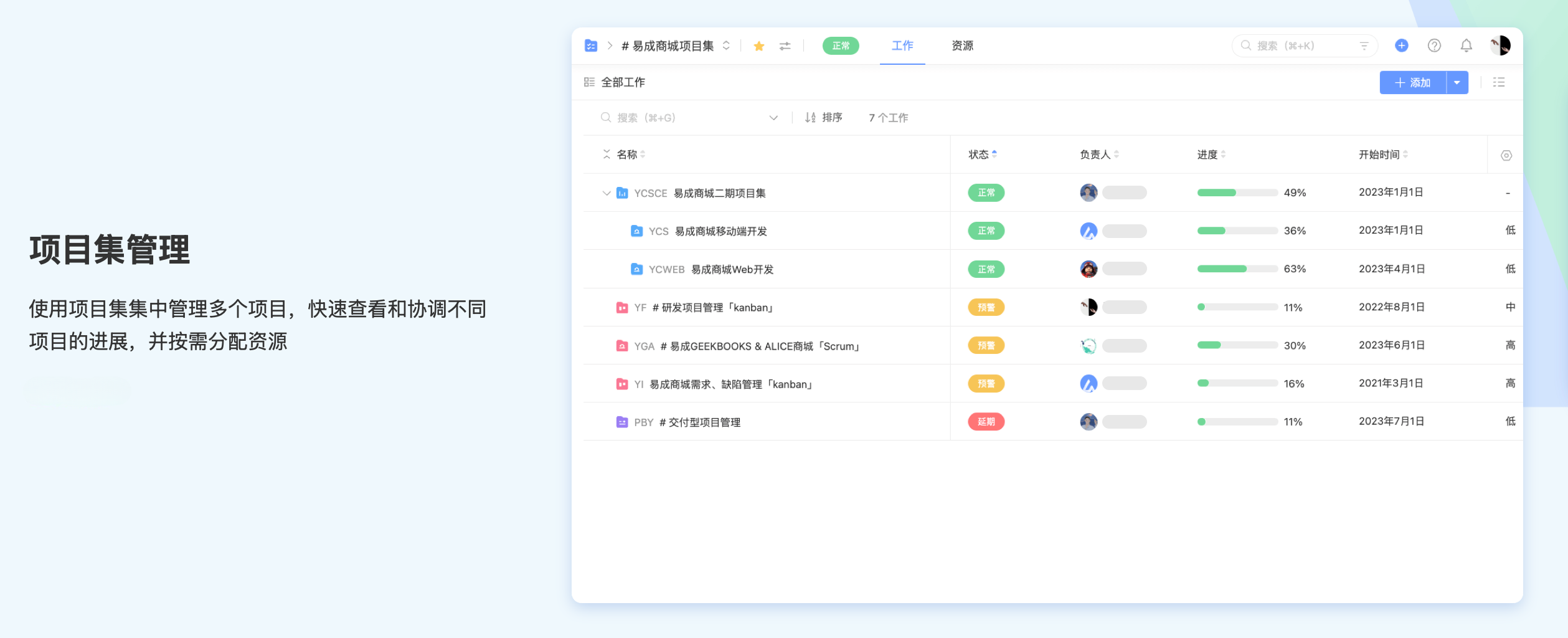
Task: Open the user avatar at top right
Action: 1500,45
